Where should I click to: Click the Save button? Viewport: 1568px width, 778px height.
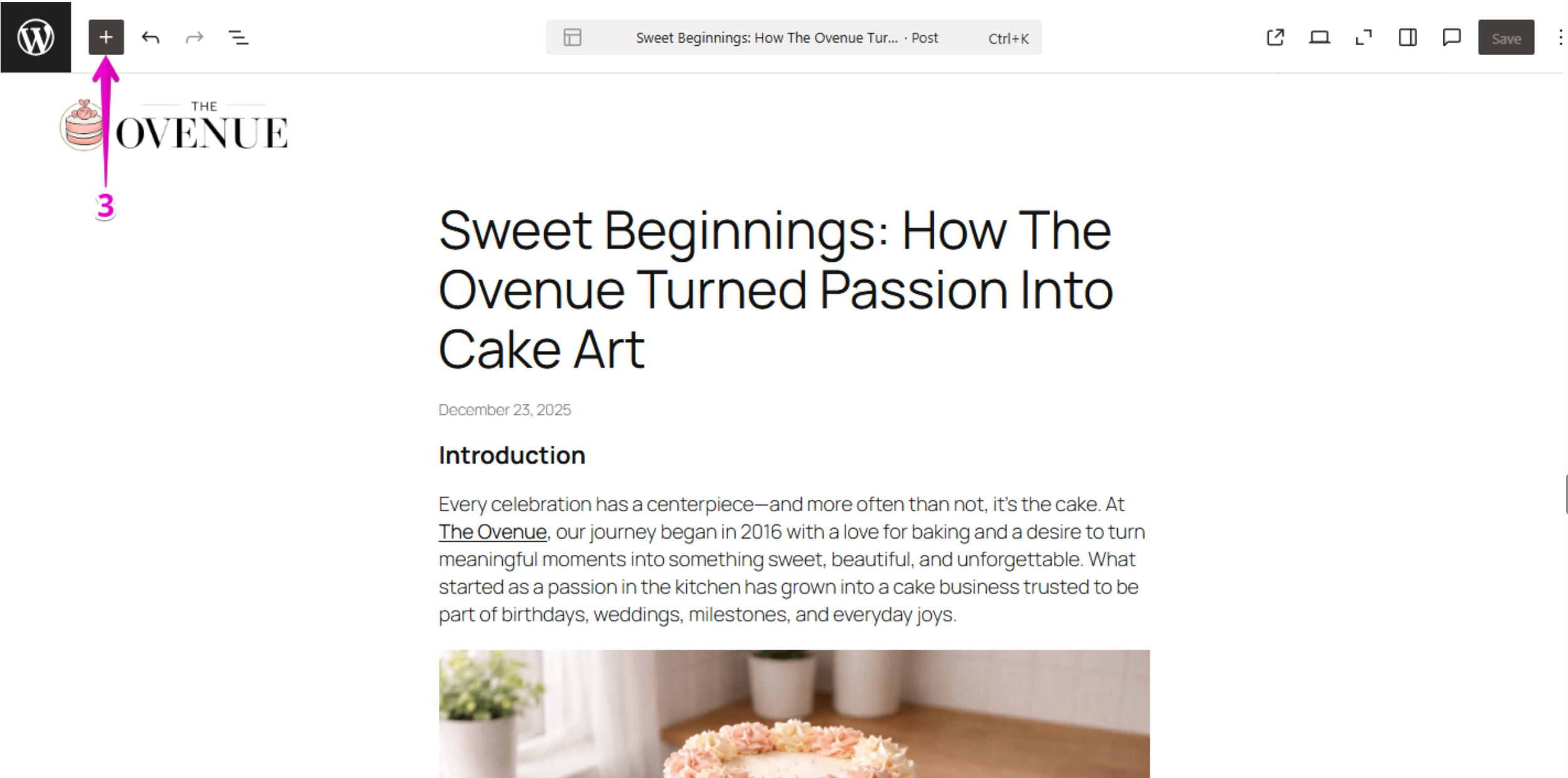[x=1506, y=38]
